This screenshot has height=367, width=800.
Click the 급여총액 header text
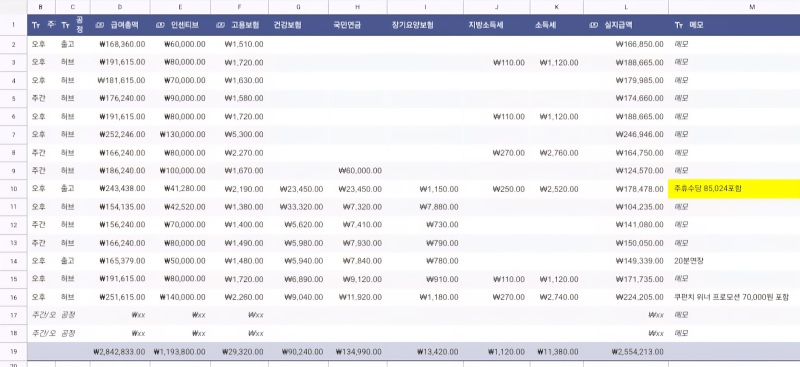[124, 25]
